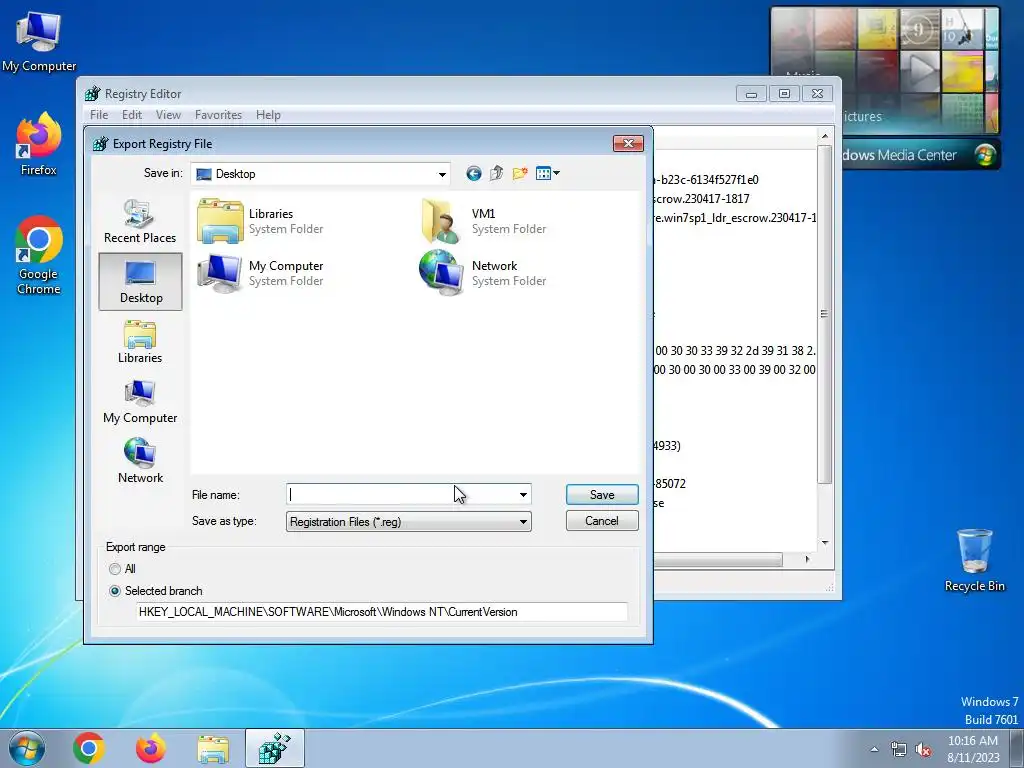Click Registry Editor horizontal scroll right arrow
The width and height of the screenshot is (1024, 768).
(x=808, y=559)
